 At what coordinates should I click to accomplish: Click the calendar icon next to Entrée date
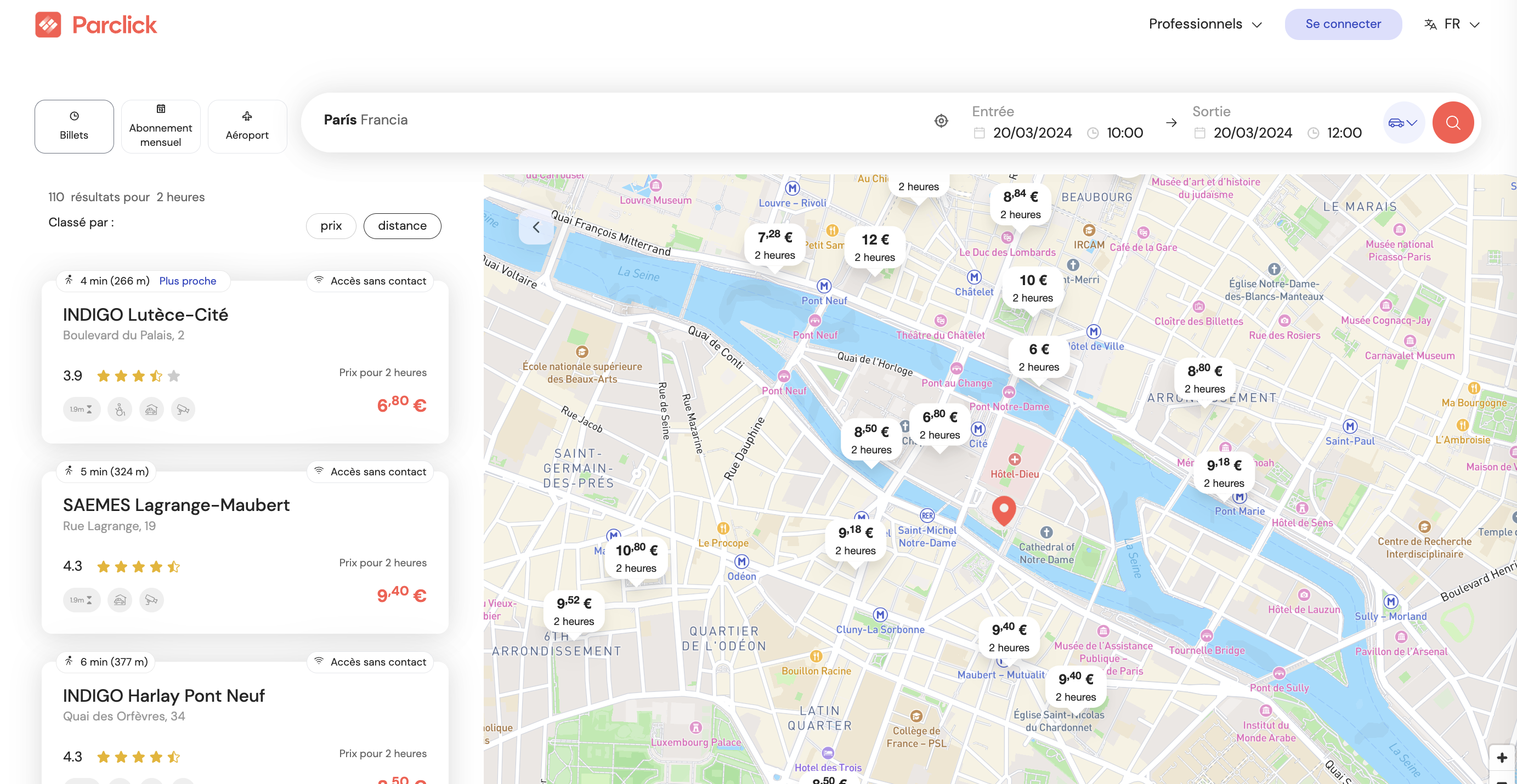point(979,133)
